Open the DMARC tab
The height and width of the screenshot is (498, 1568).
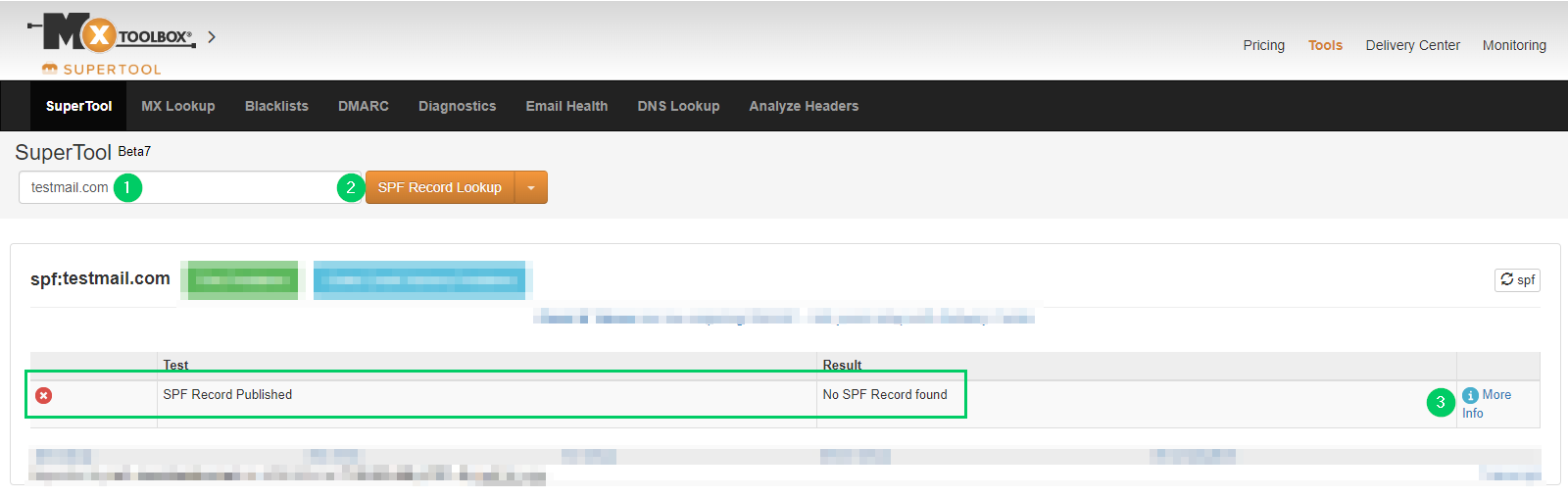tap(364, 106)
